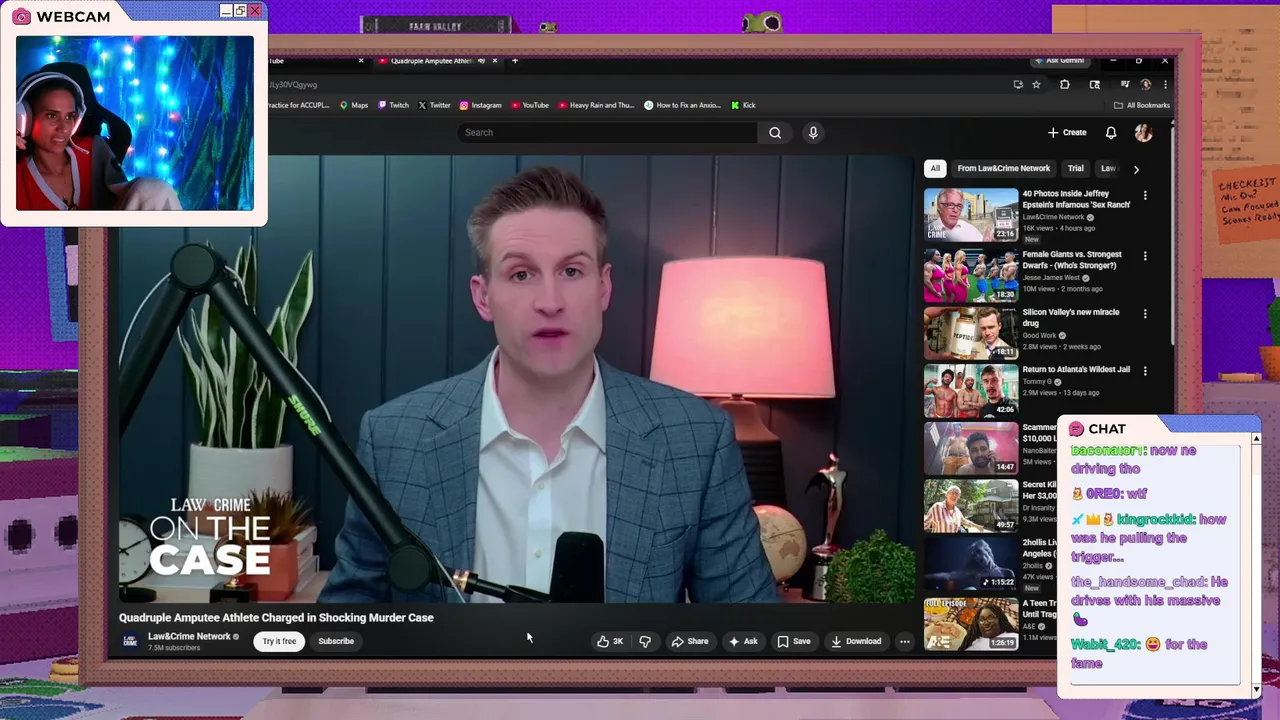Open the A&E Full Episode thumbnail
1280x720 pixels.
pyautogui.click(x=971, y=624)
